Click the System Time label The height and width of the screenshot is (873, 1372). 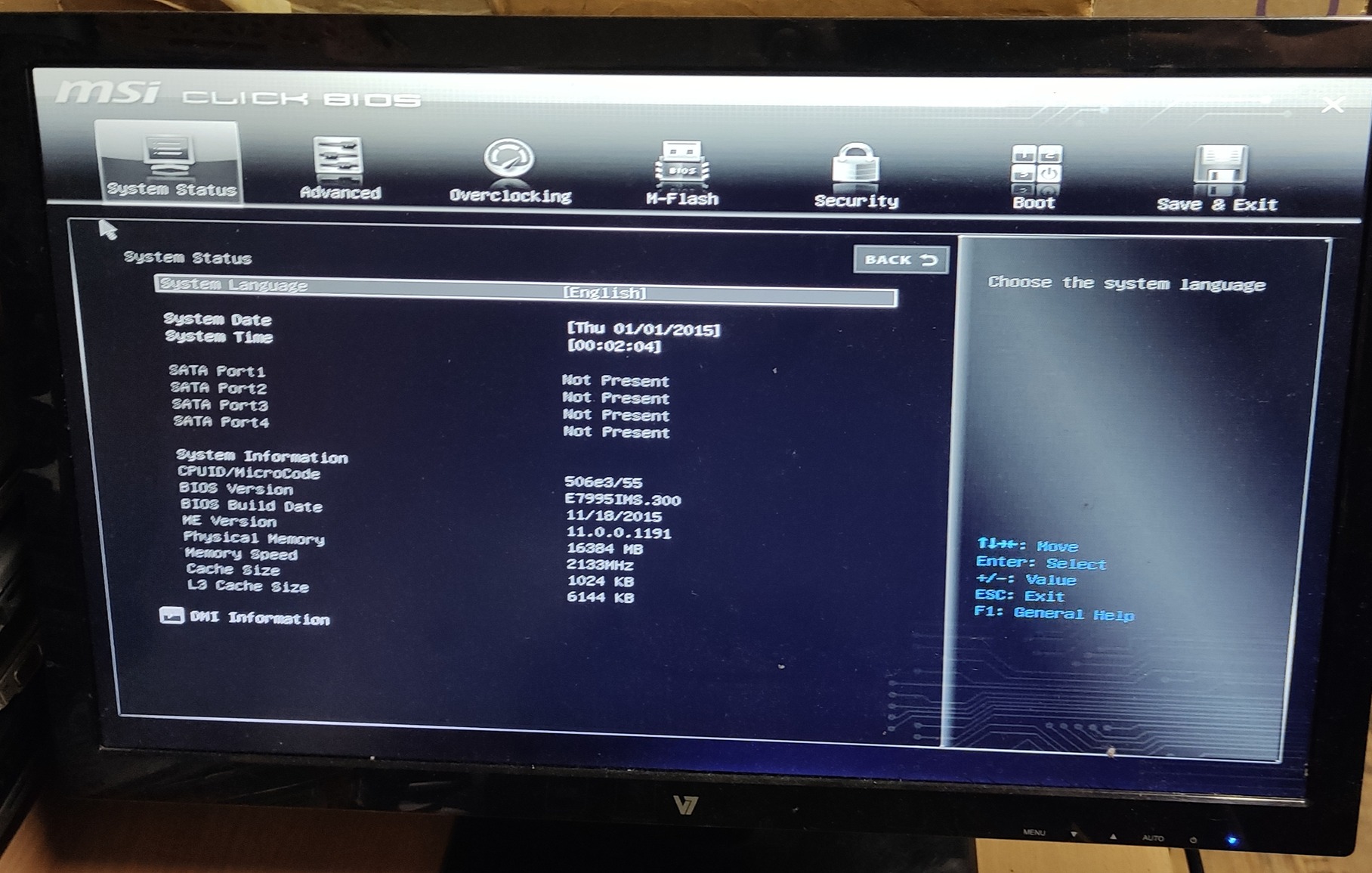[219, 336]
